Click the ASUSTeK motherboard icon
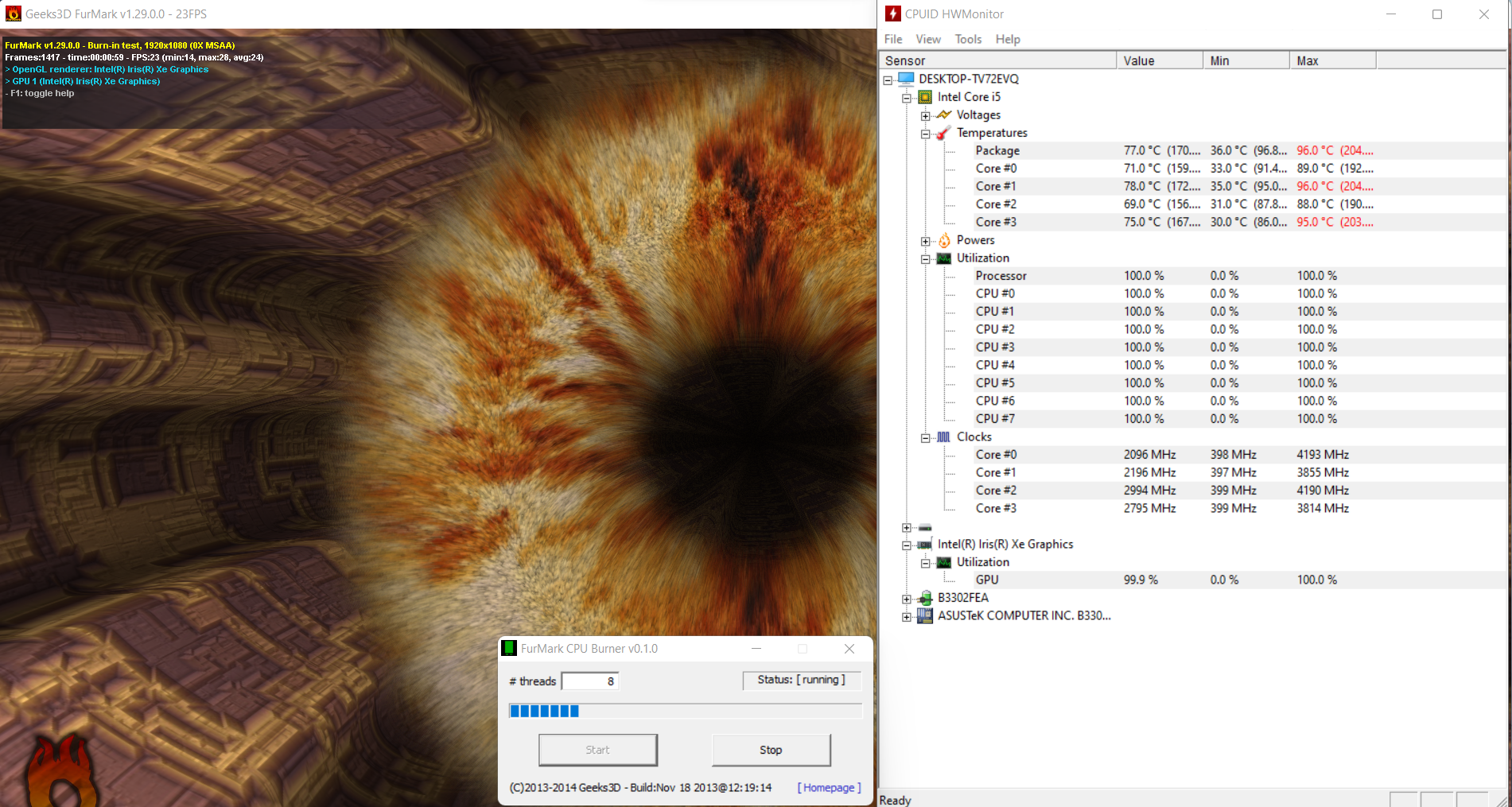The image size is (1512, 807). point(925,615)
